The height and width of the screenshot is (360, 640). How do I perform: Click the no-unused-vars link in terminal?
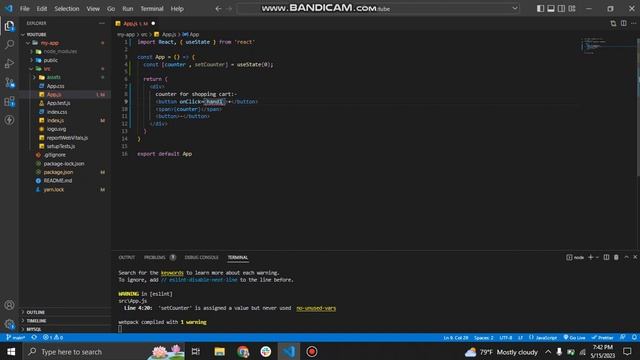click(316, 308)
